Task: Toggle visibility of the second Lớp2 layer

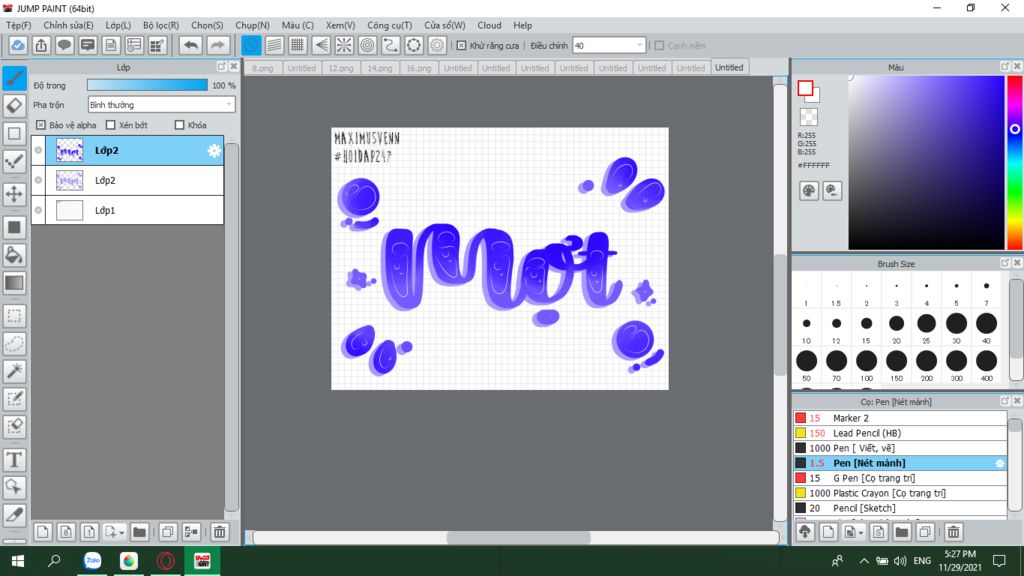Action: click(39, 180)
